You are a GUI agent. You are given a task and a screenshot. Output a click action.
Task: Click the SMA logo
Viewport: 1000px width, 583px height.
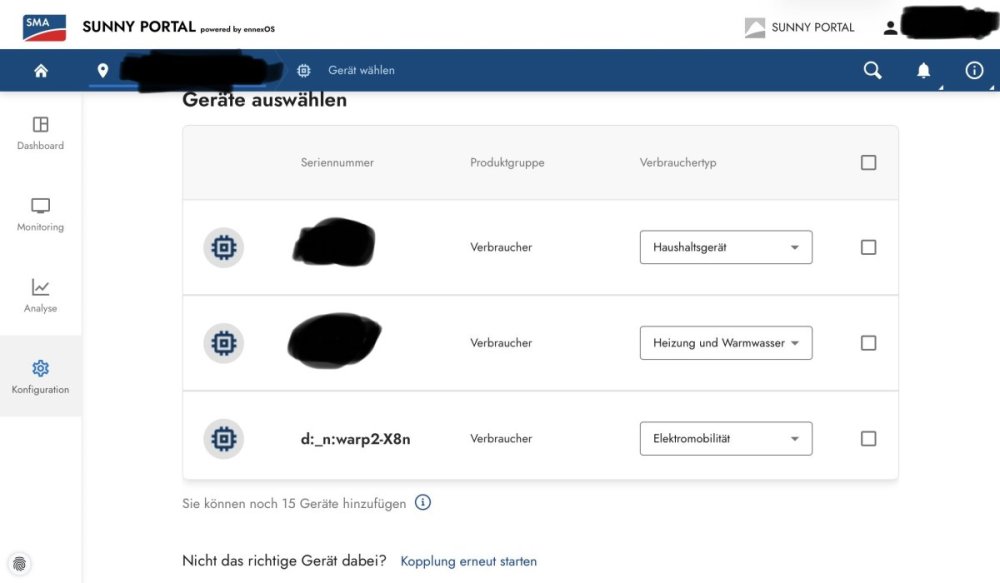(x=44, y=27)
